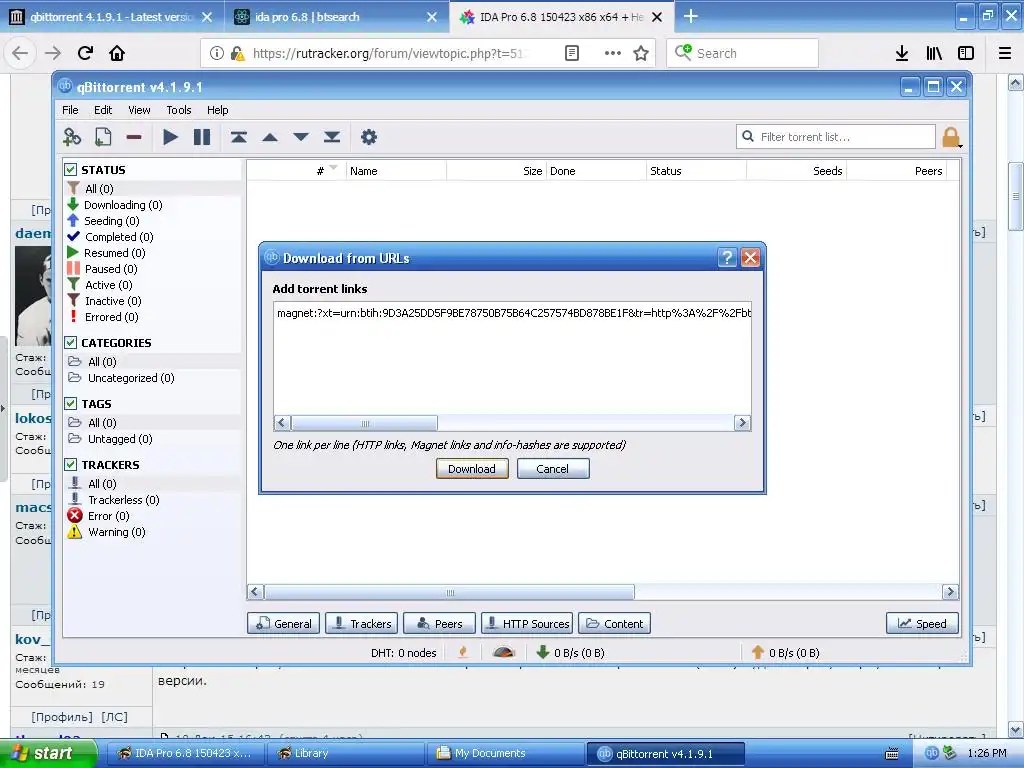Click the Start button on taskbar
The width and height of the screenshot is (1024, 768).
click(x=48, y=753)
